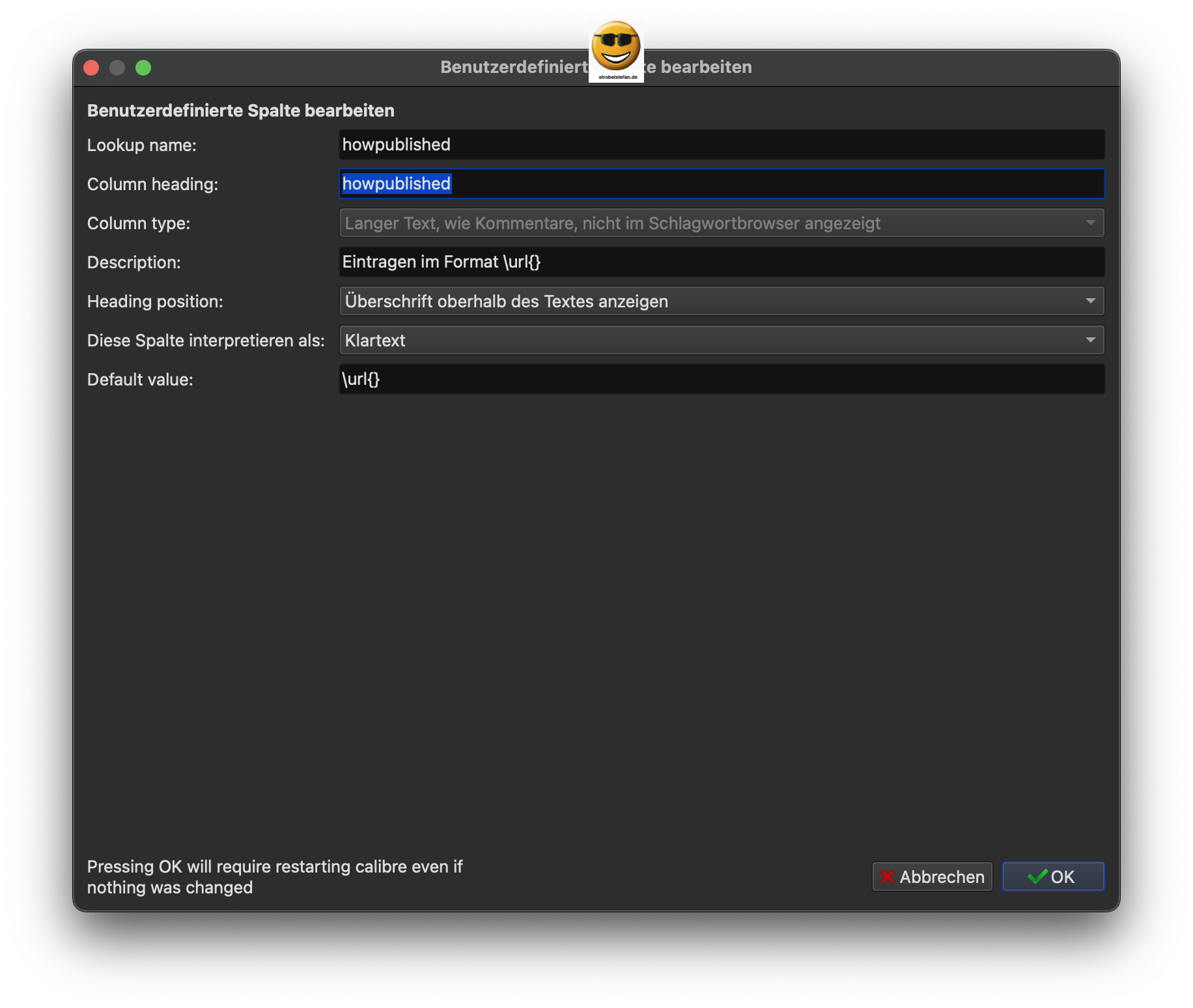Click the "Column type:" label
The image size is (1193, 1008).
point(139,223)
